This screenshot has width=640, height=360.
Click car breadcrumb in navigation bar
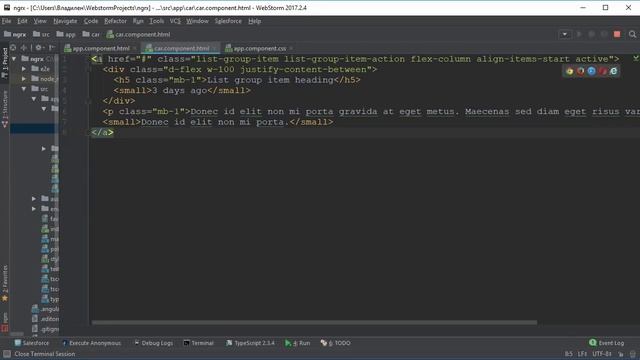click(x=91, y=34)
